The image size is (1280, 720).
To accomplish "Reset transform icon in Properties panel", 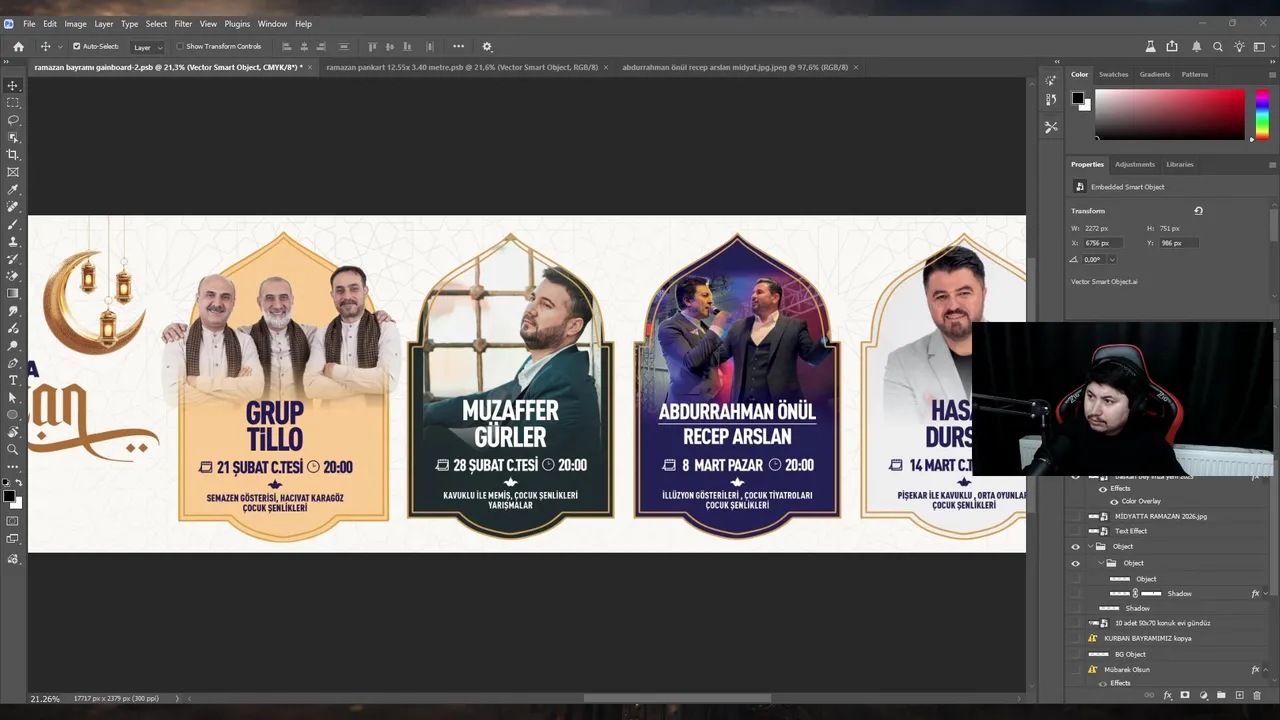I will 1198,211.
